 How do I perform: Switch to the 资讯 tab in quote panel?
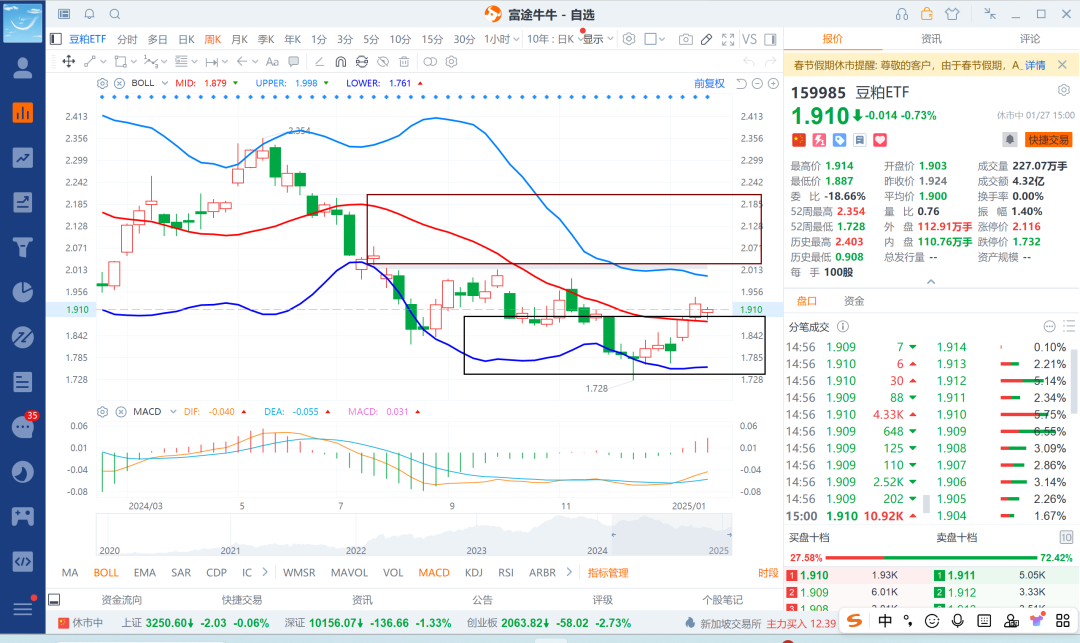coord(930,39)
